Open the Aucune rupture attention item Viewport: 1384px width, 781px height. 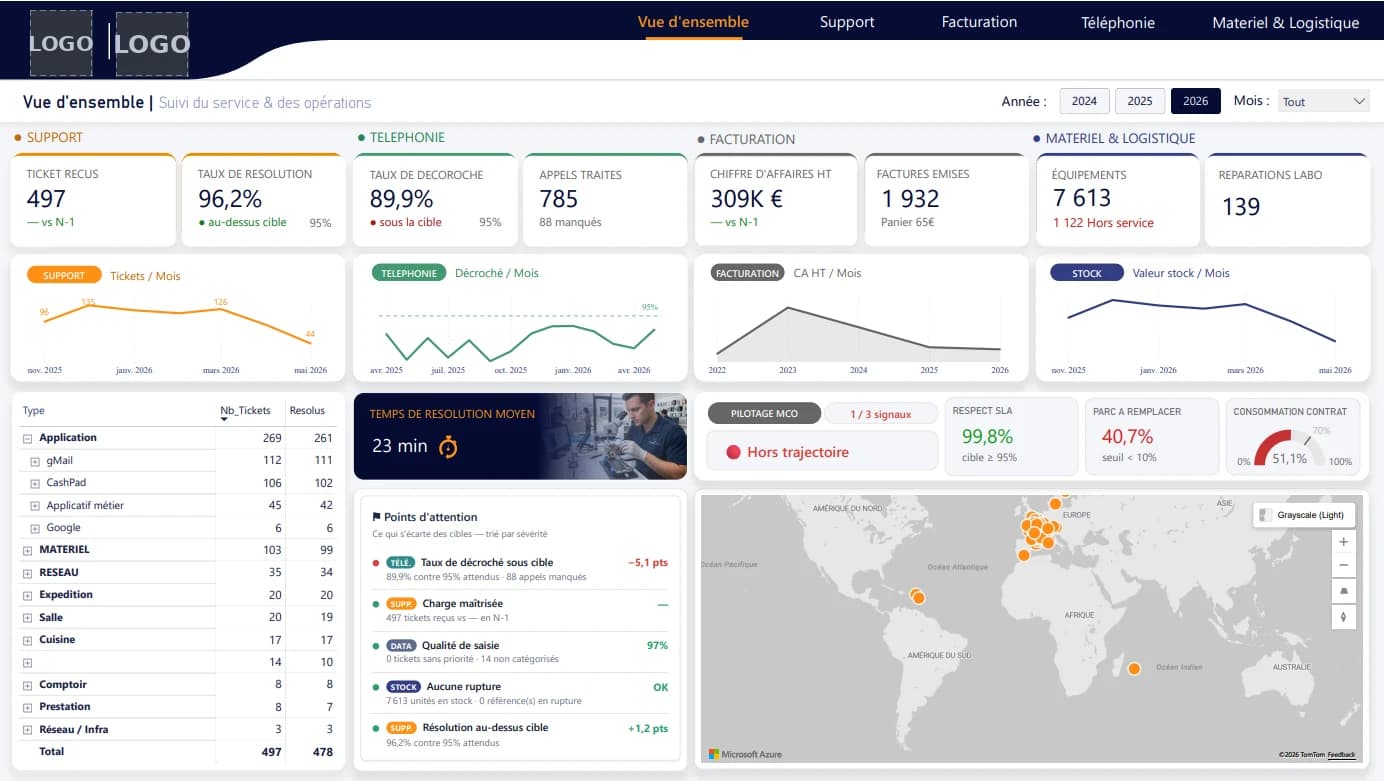pyautogui.click(x=520, y=693)
